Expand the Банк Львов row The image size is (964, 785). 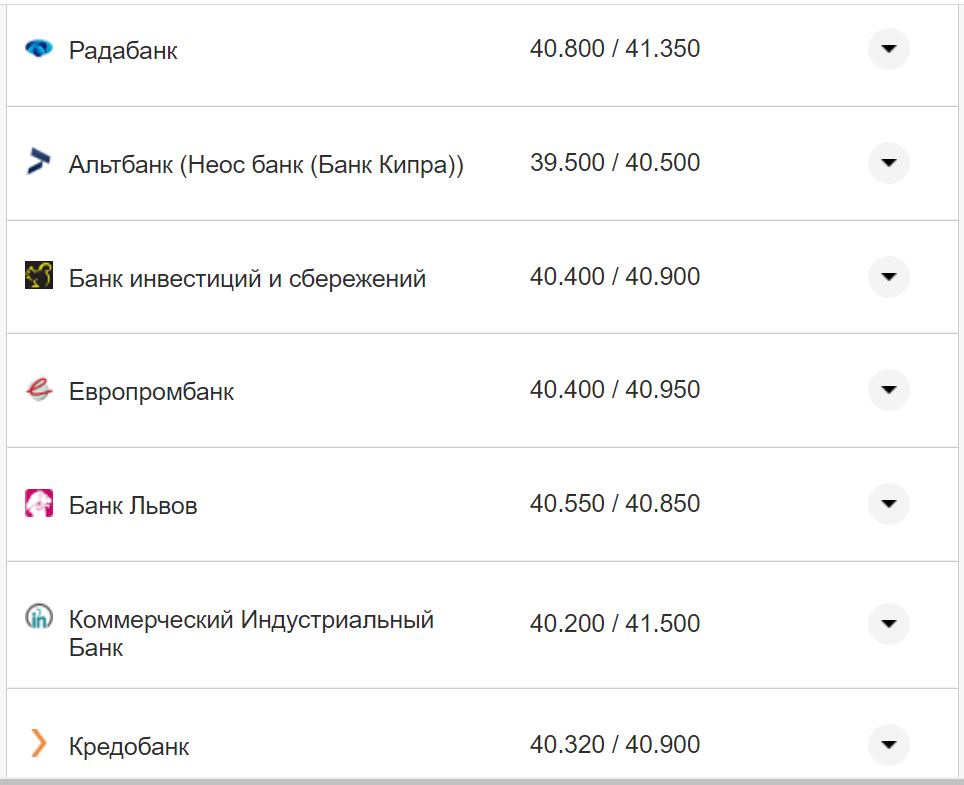click(x=888, y=503)
